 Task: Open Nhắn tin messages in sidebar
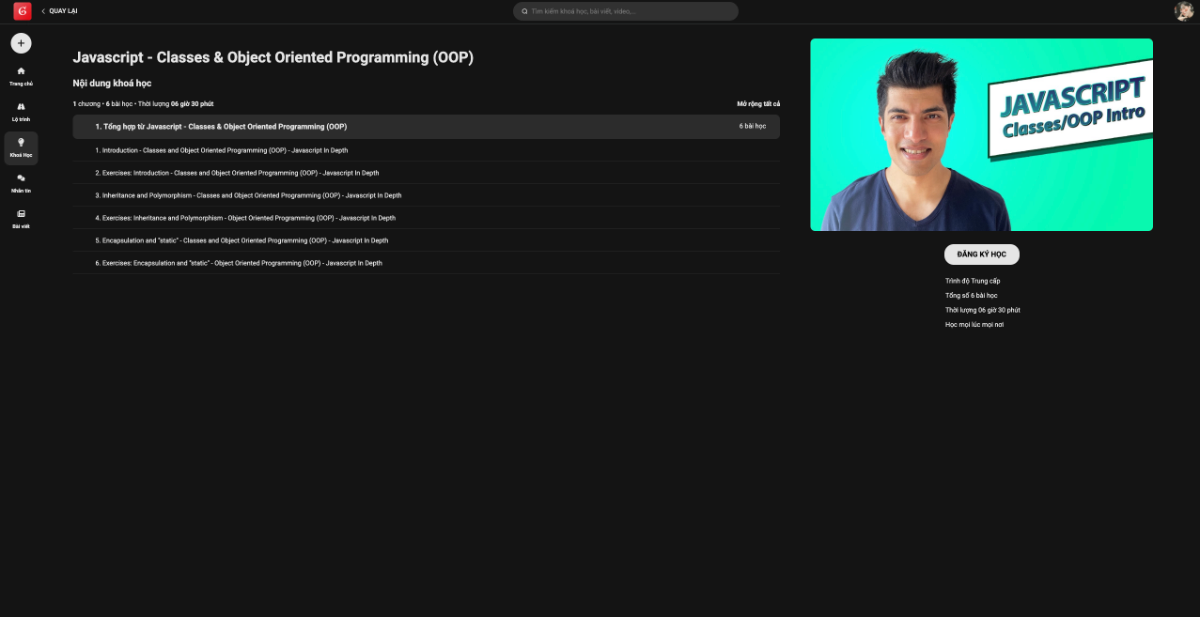pos(21,182)
